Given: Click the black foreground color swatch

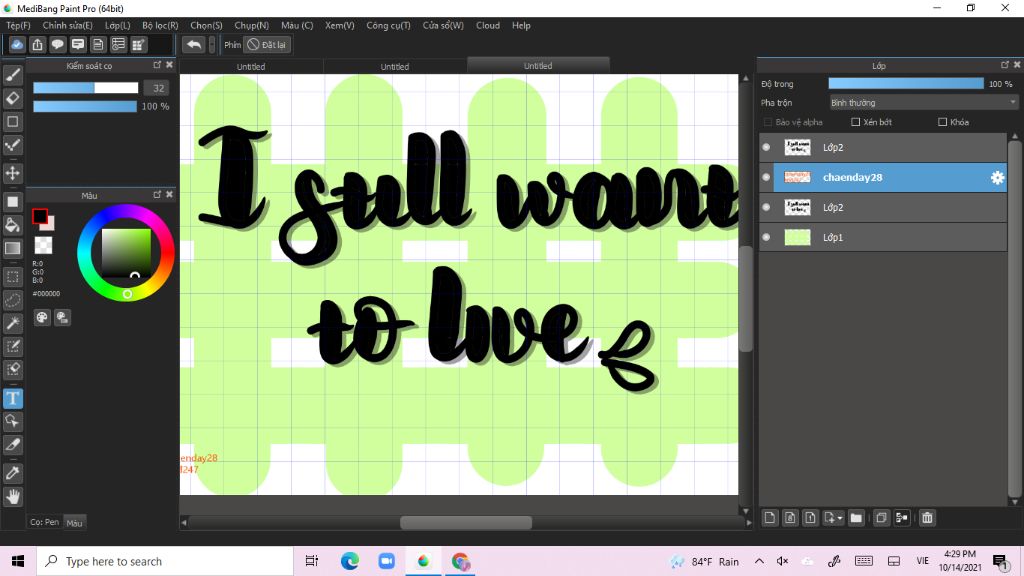Looking at the screenshot, I should [x=40, y=216].
